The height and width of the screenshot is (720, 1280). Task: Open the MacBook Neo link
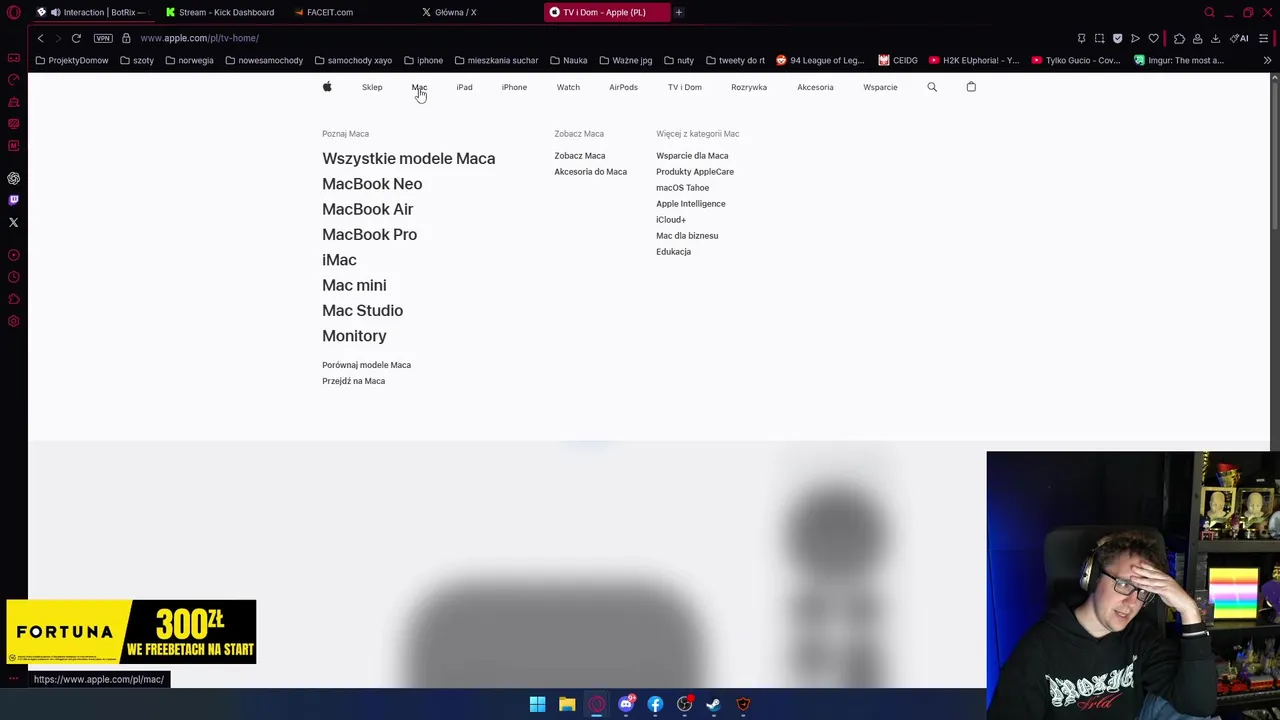click(372, 184)
